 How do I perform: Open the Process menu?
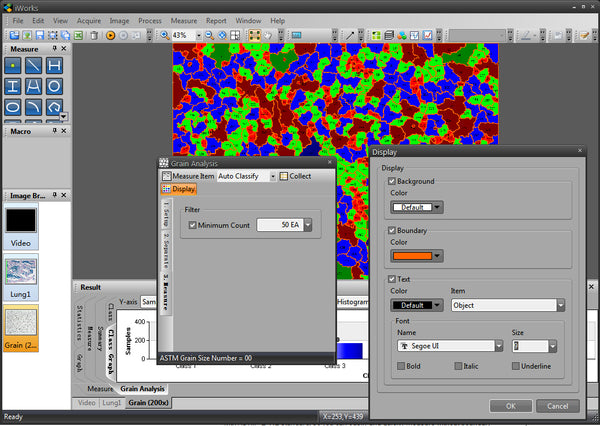(x=150, y=21)
